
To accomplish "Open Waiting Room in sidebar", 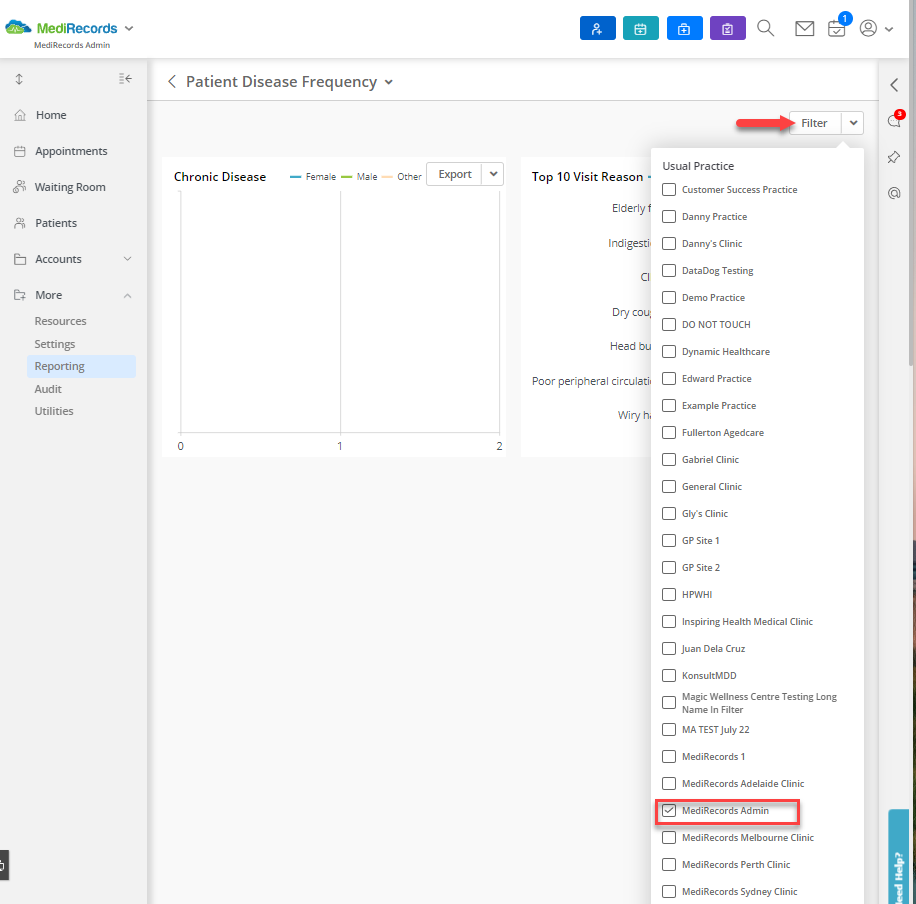I will [x=70, y=187].
